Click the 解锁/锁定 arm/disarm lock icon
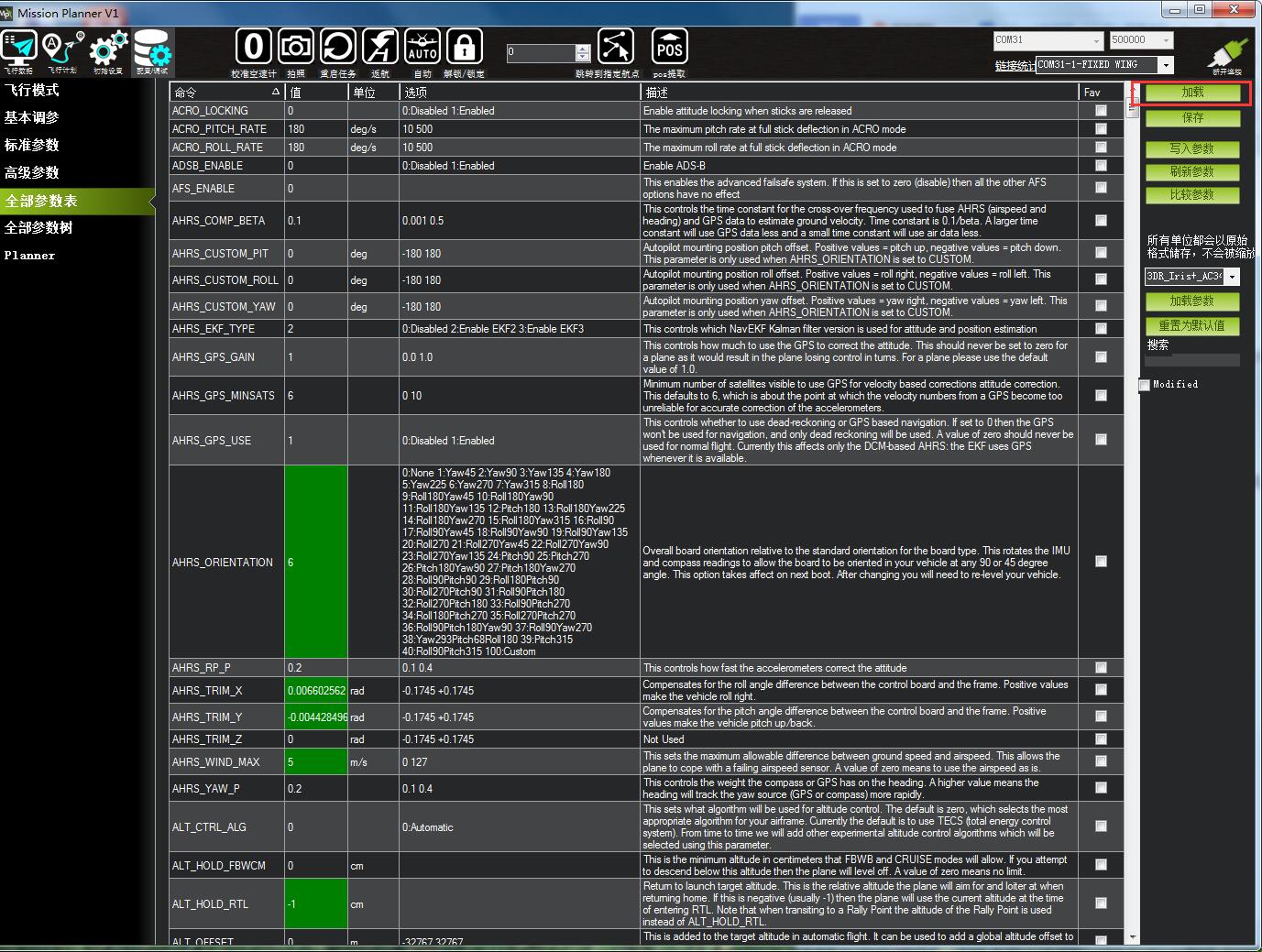Screen dimensions: 1262x952 click(464, 46)
